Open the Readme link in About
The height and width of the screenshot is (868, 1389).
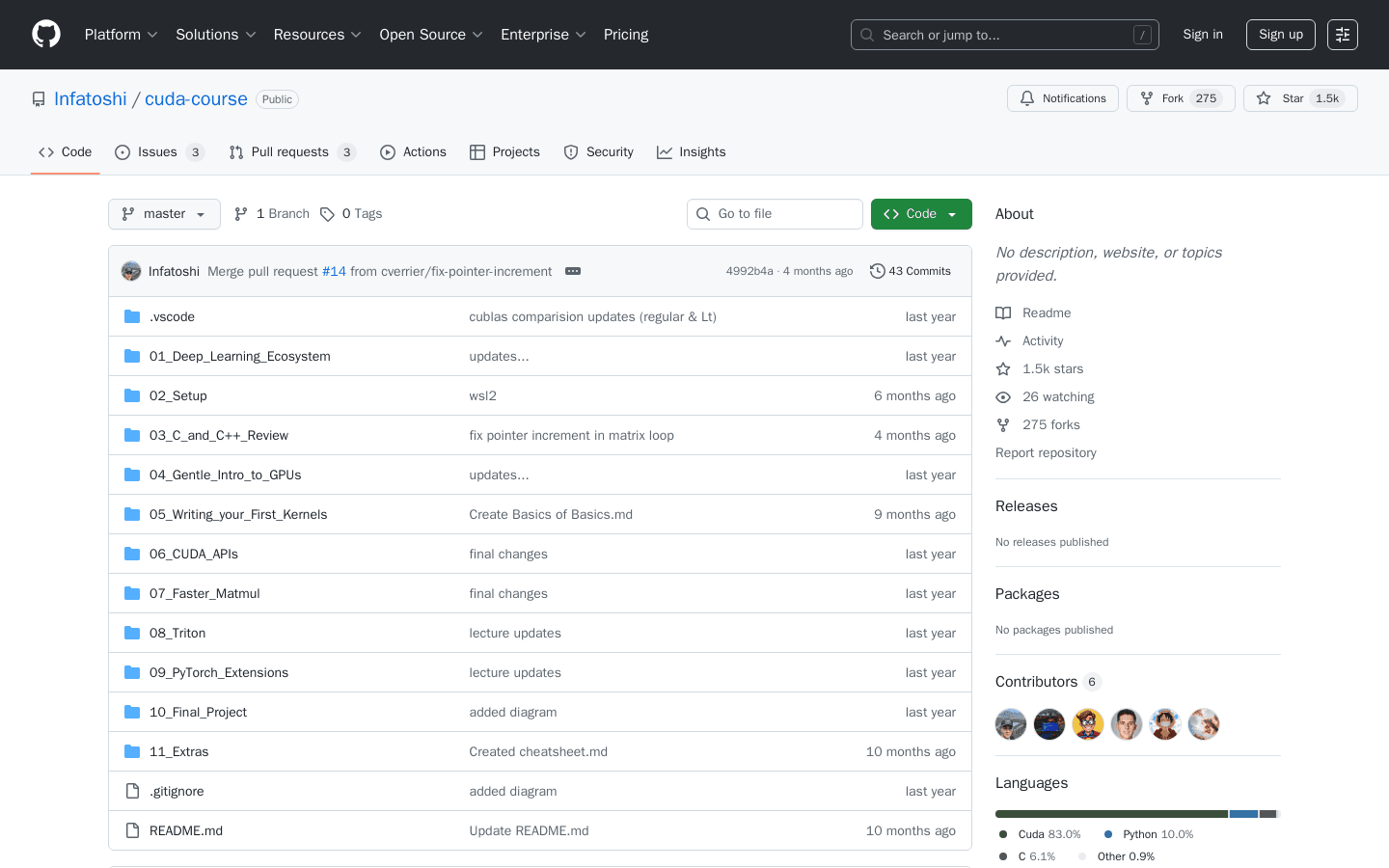1033,312
